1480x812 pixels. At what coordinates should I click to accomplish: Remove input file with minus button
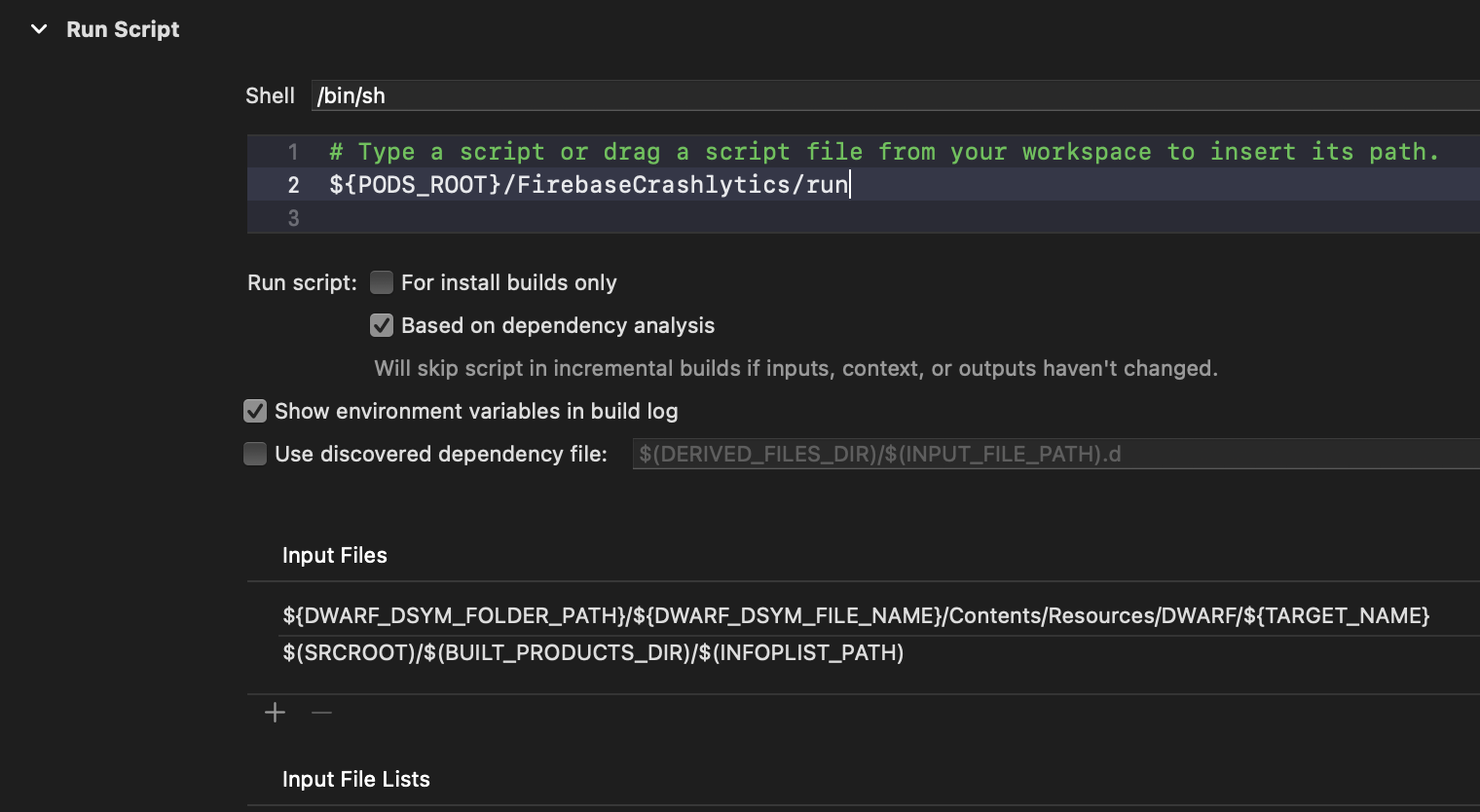(321, 713)
